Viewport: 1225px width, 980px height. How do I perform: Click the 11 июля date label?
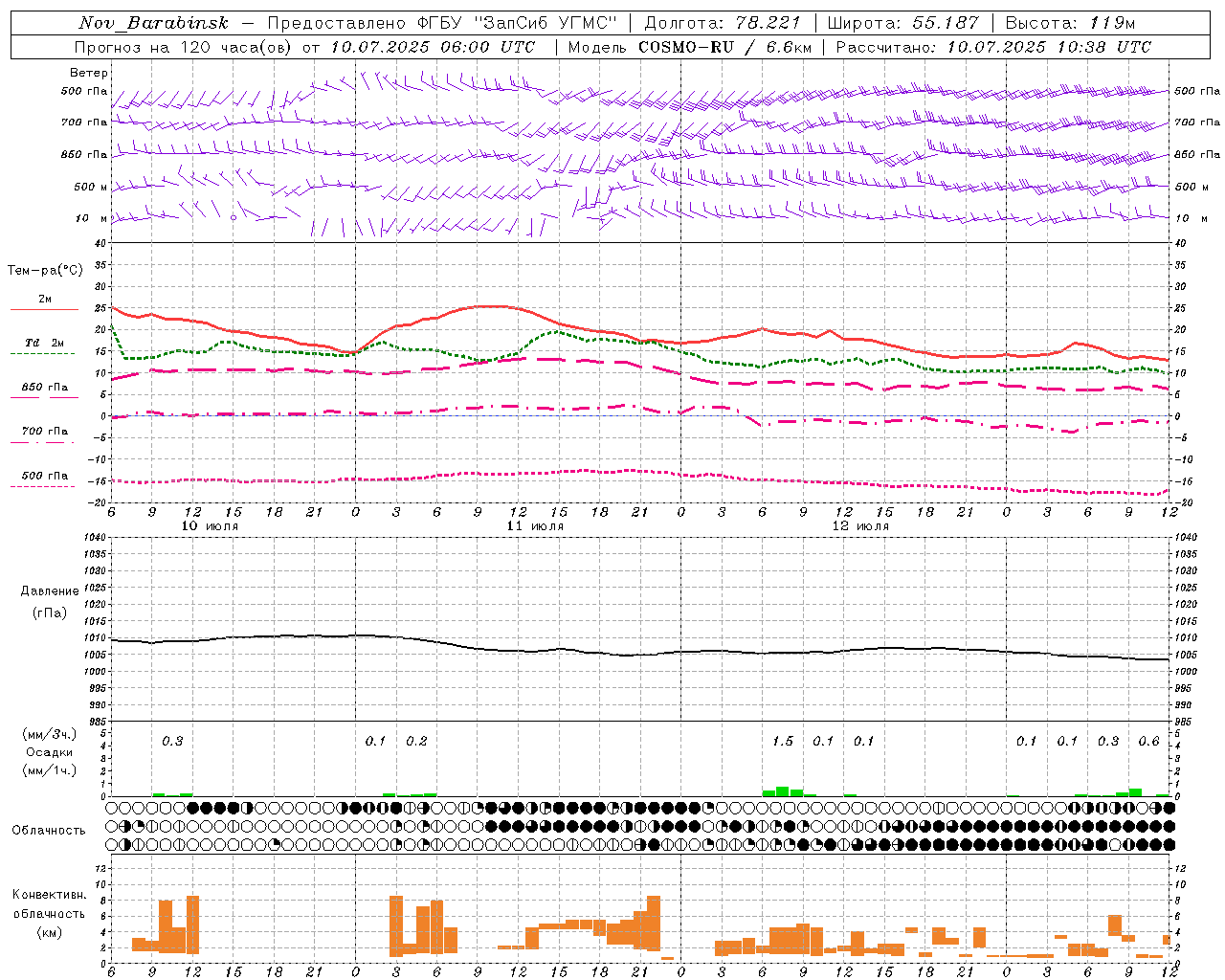[535, 526]
